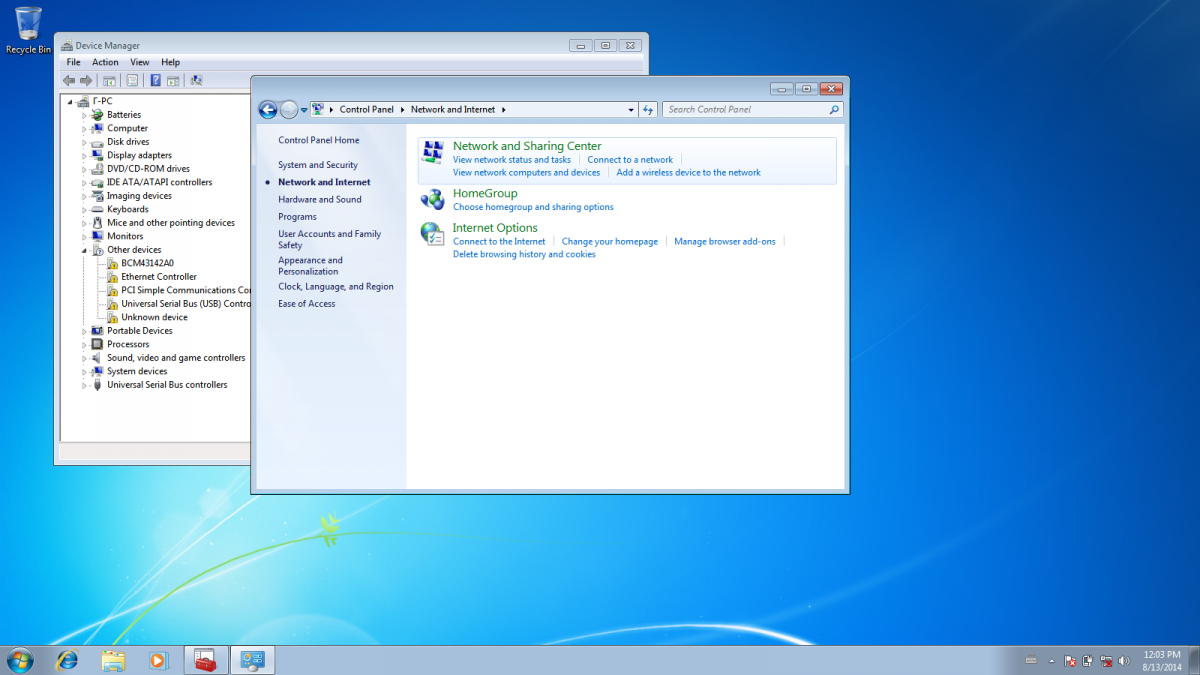This screenshot has height=675, width=1200.
Task: Open Delete browsing history and cookies link
Action: pos(524,254)
